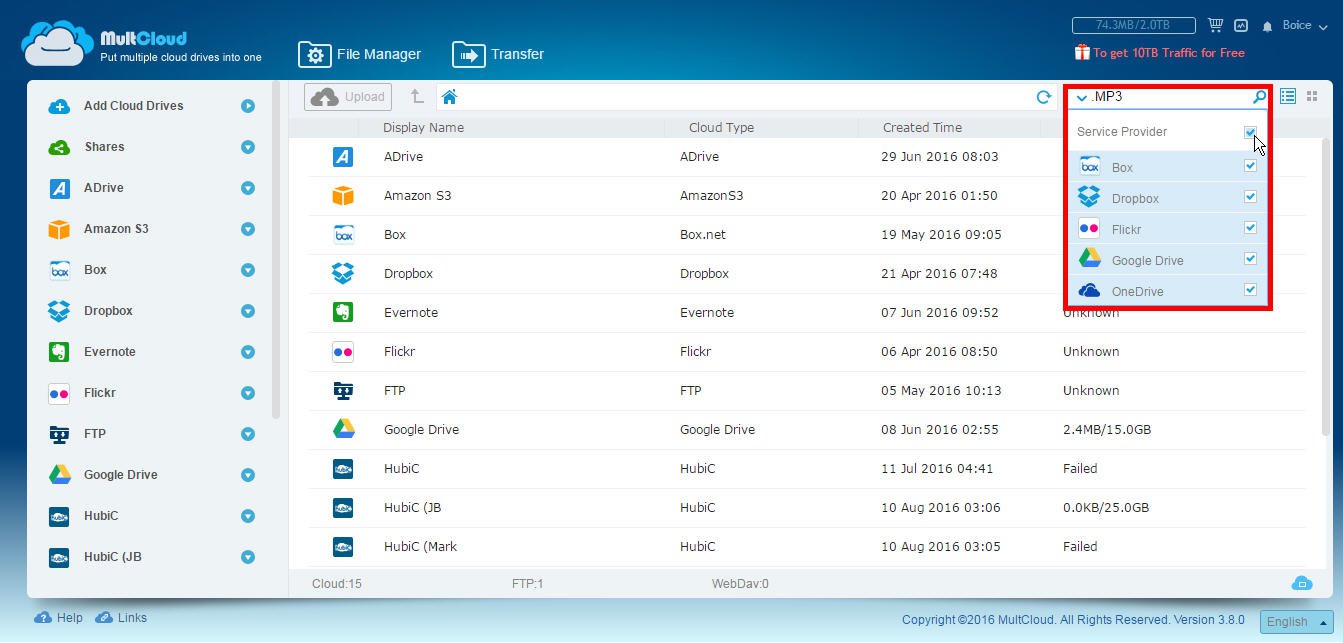Viewport: 1343px width, 643px height.
Task: Click the 10TB Traffic for Free link
Action: (1160, 53)
